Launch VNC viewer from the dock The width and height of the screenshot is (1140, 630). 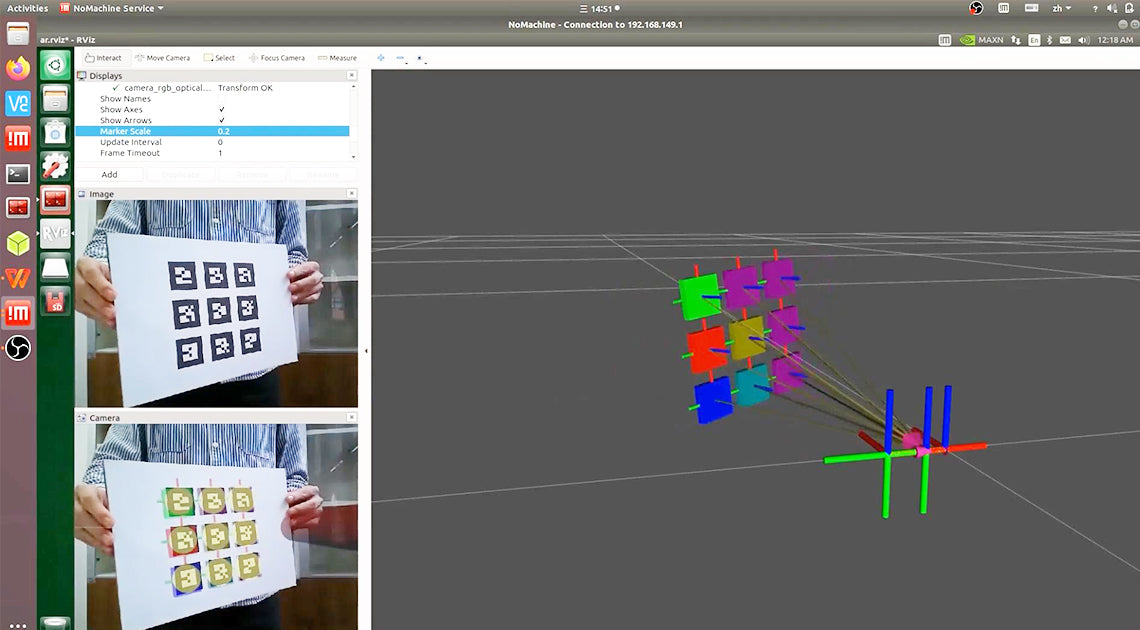tap(18, 104)
